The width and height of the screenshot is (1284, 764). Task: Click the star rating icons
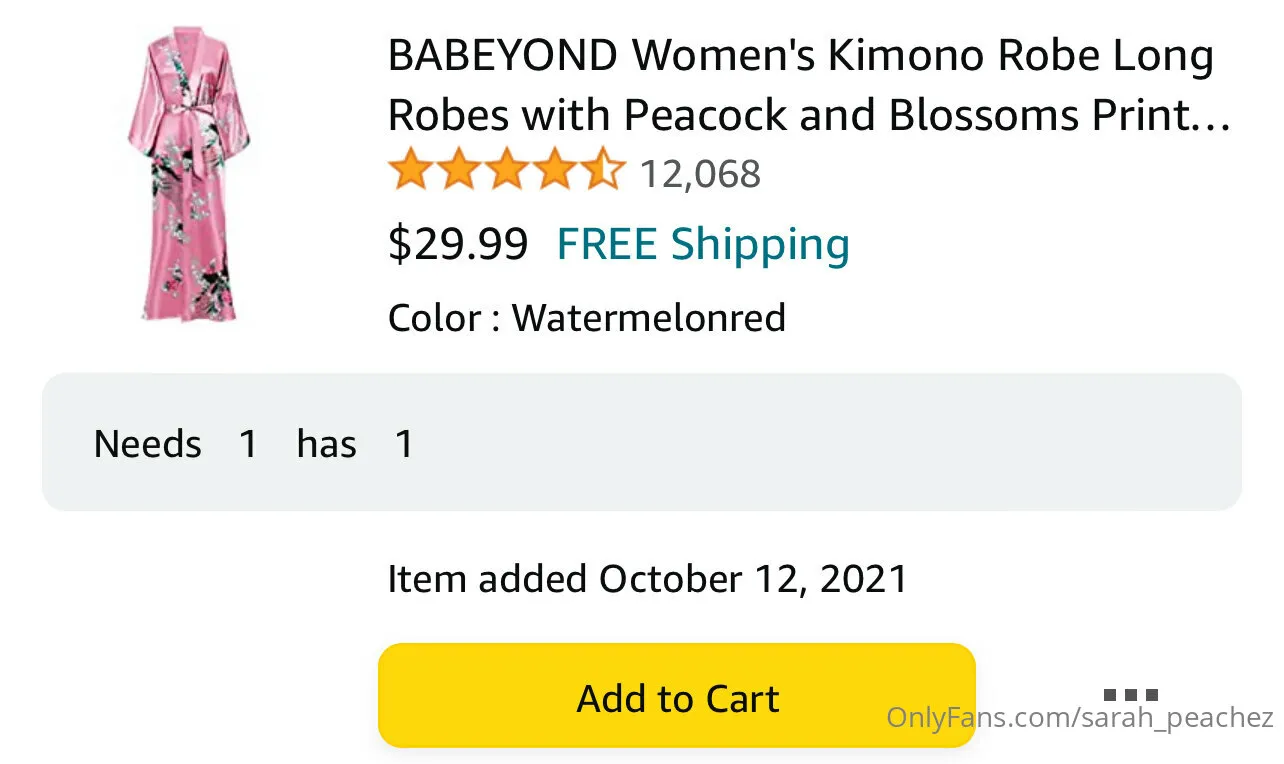click(505, 172)
